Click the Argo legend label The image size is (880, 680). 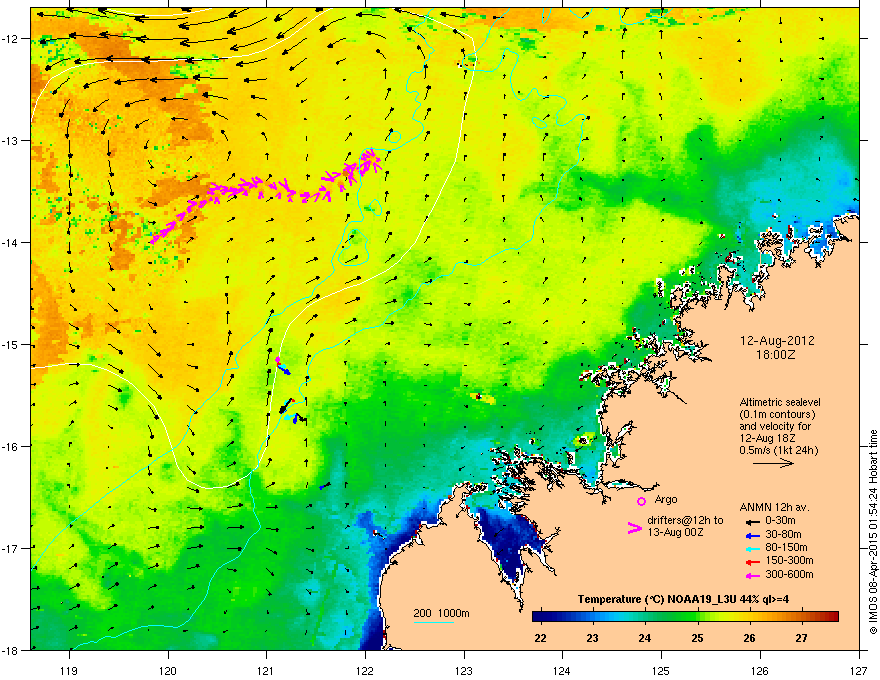[x=666, y=499]
